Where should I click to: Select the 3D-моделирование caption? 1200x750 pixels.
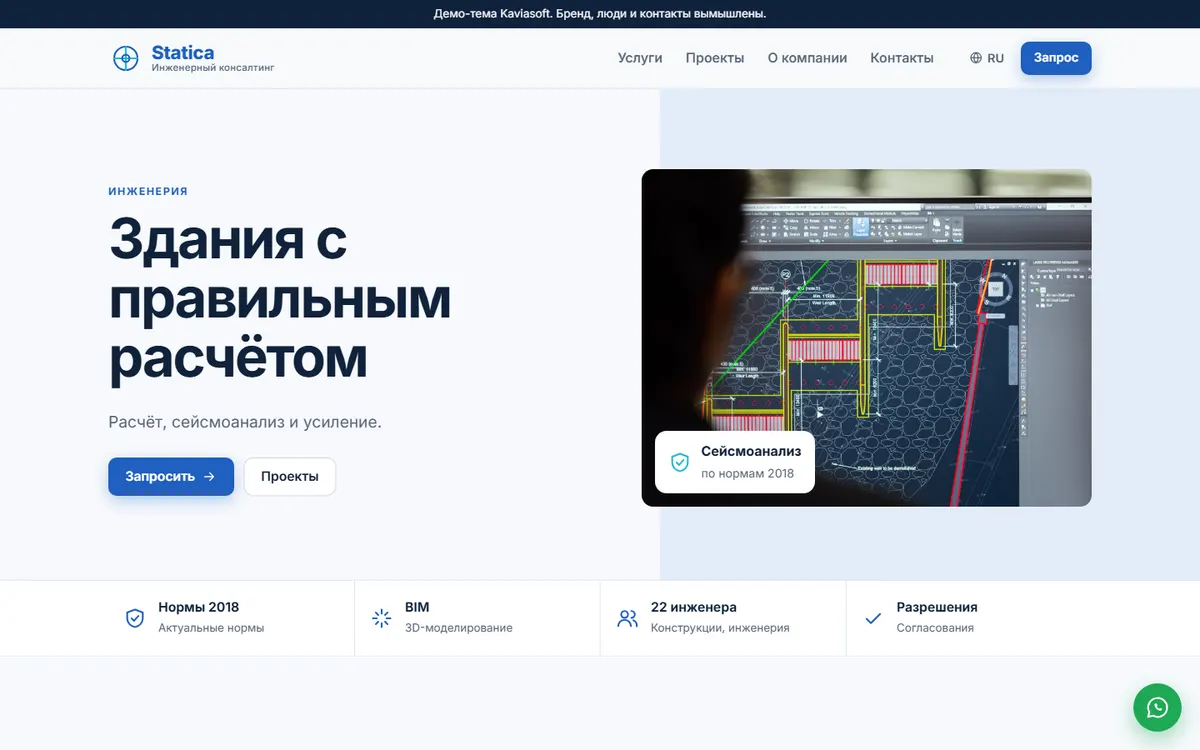[x=459, y=628]
